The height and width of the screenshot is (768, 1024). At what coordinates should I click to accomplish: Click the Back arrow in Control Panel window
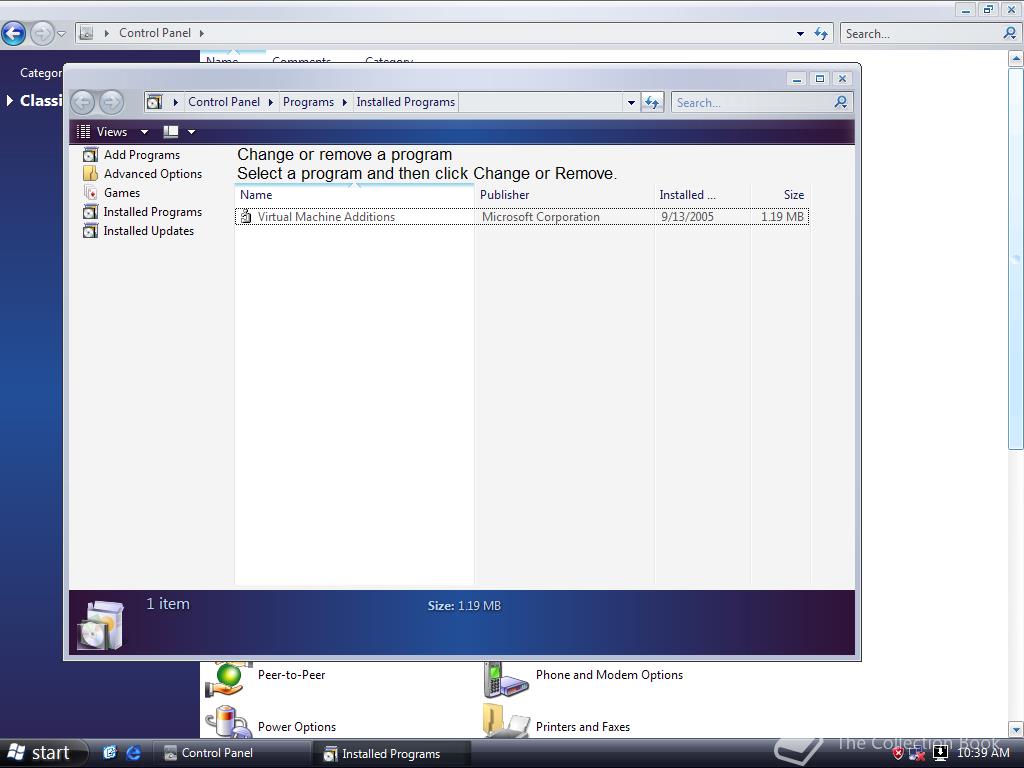(x=13, y=33)
